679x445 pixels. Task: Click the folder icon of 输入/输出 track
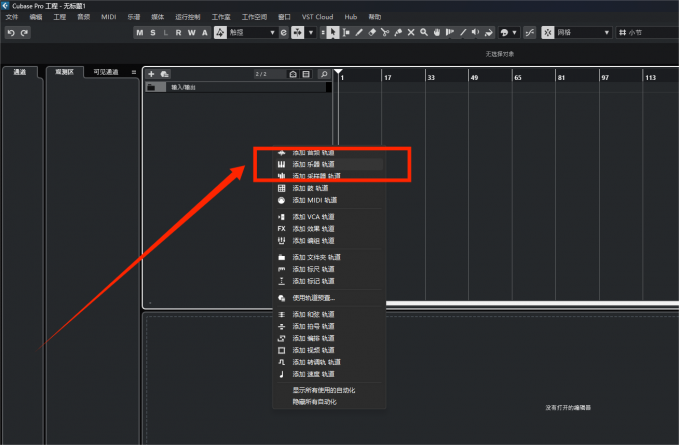point(151,87)
